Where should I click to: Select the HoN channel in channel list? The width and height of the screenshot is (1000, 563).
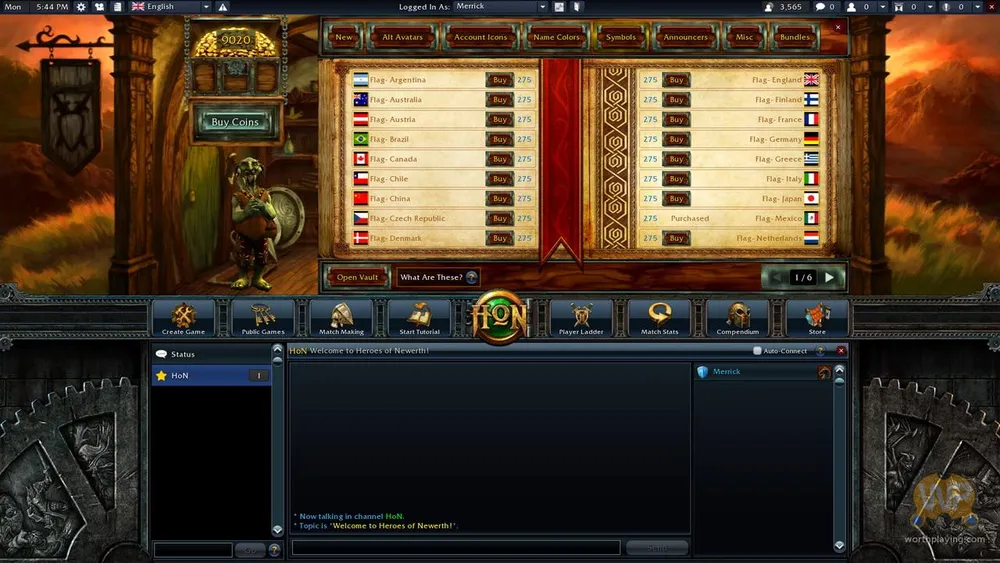(211, 376)
